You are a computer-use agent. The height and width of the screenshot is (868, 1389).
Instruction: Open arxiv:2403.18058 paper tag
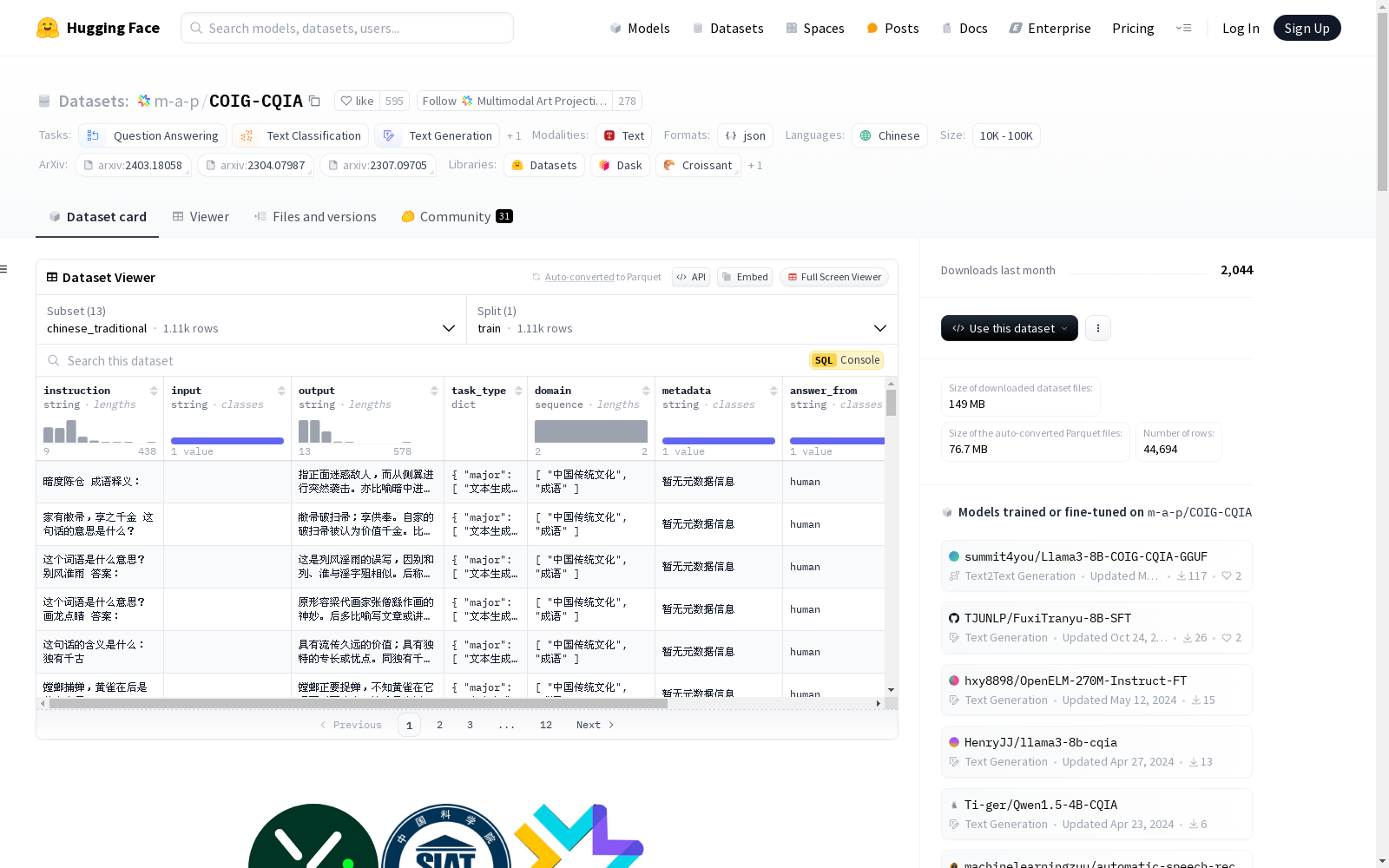click(134, 165)
